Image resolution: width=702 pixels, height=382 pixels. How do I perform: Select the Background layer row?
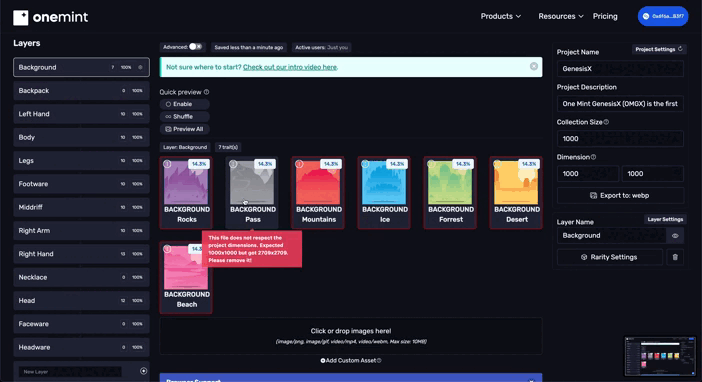point(81,67)
